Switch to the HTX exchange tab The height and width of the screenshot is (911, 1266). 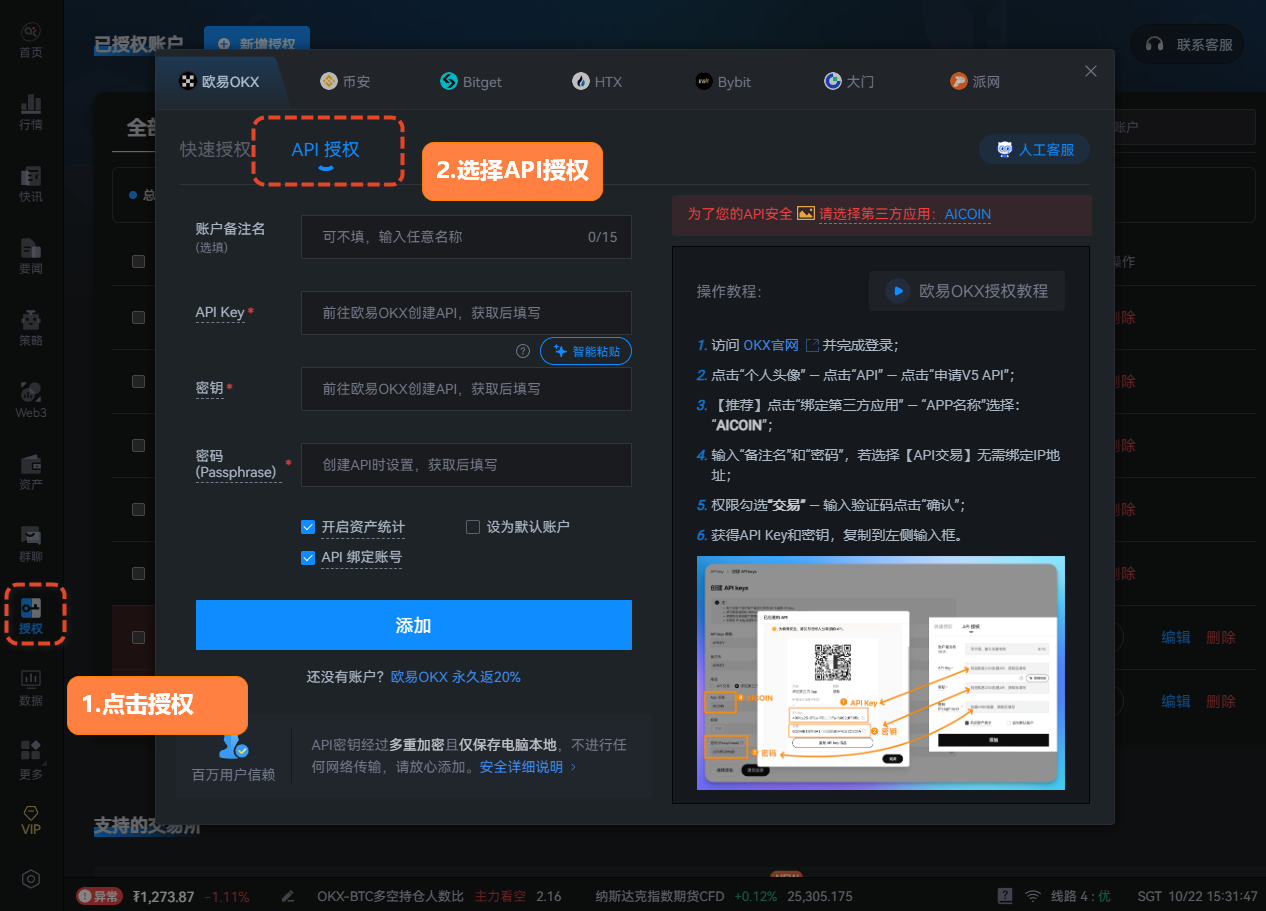pyautogui.click(x=597, y=82)
